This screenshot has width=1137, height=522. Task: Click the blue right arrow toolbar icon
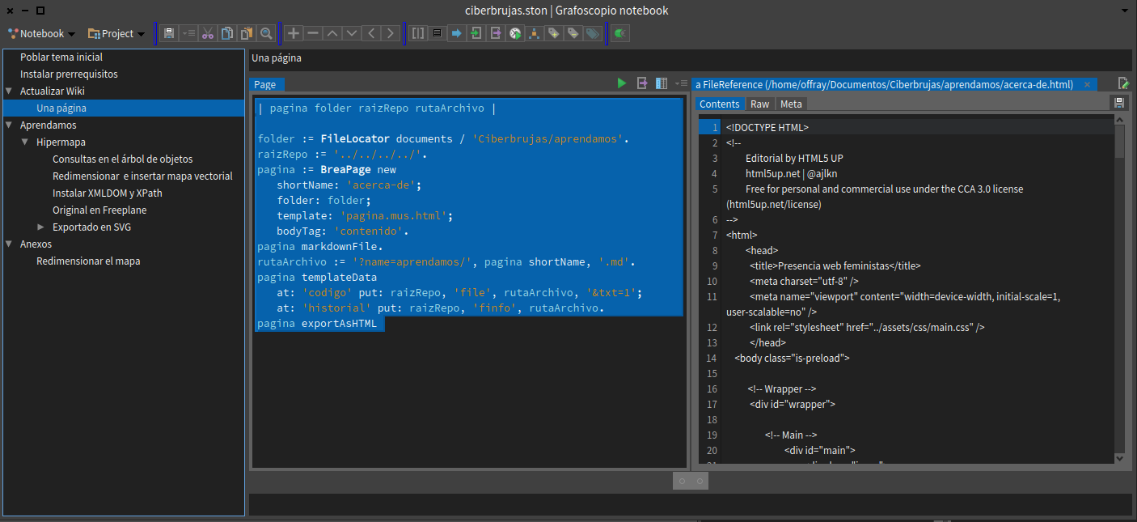(456, 34)
